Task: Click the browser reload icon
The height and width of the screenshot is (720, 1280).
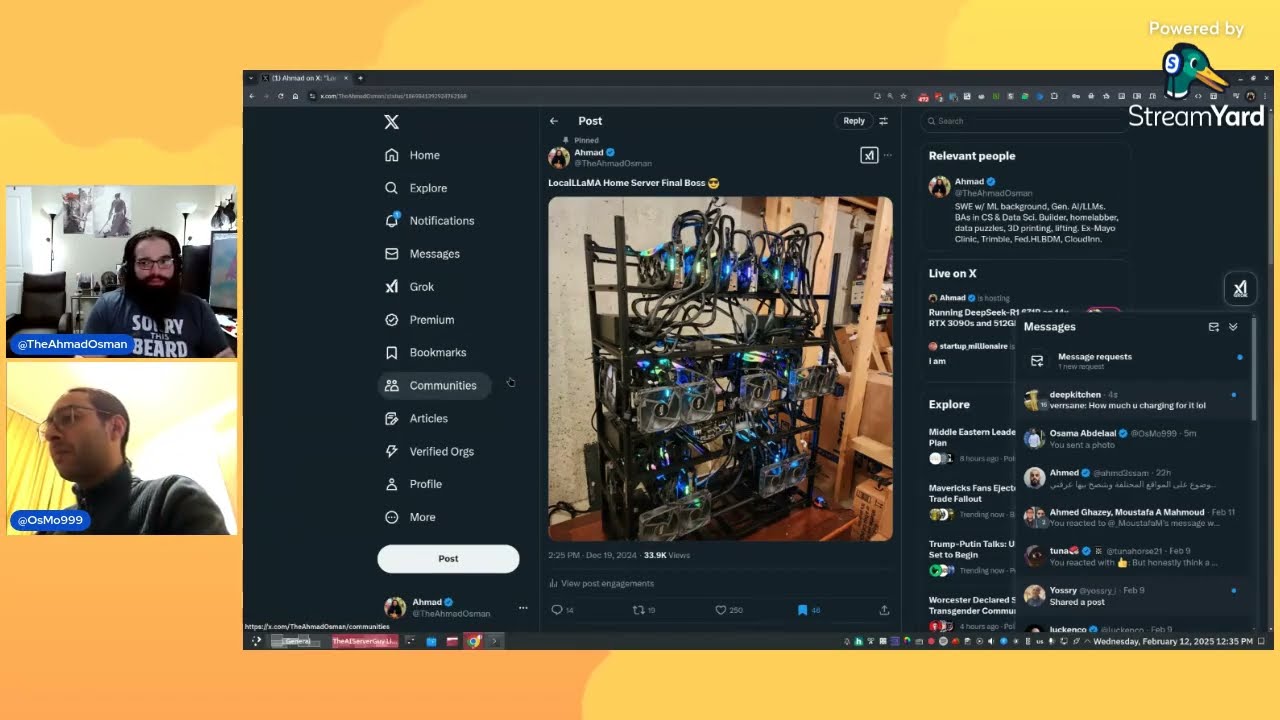Action: [x=281, y=96]
